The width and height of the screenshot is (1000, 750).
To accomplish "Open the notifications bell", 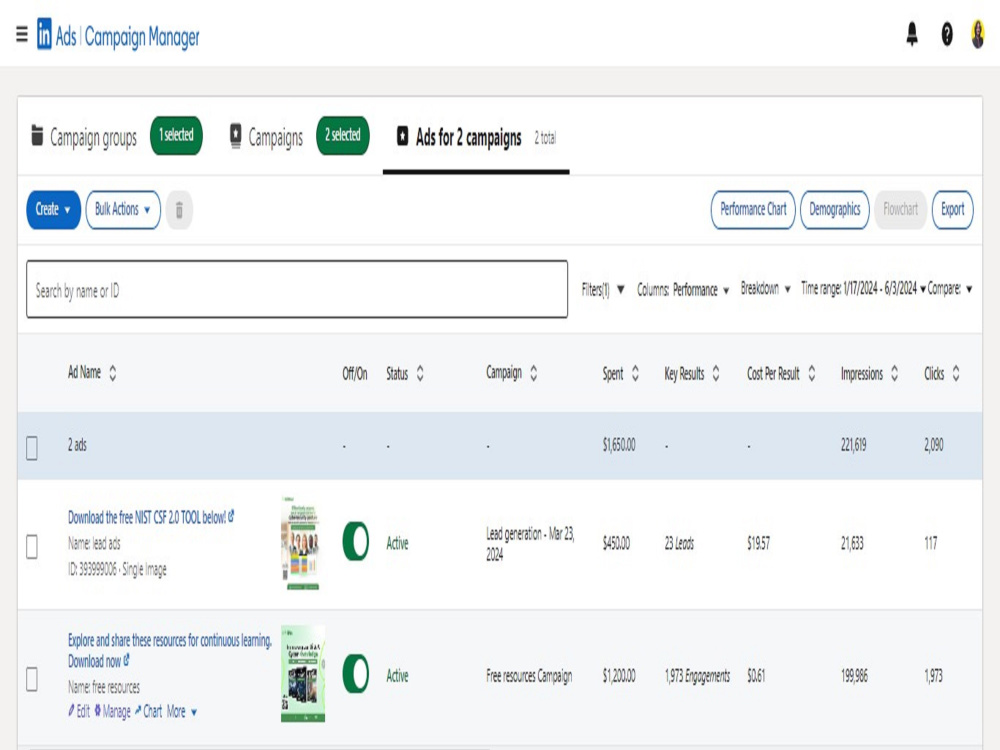I will (x=912, y=34).
